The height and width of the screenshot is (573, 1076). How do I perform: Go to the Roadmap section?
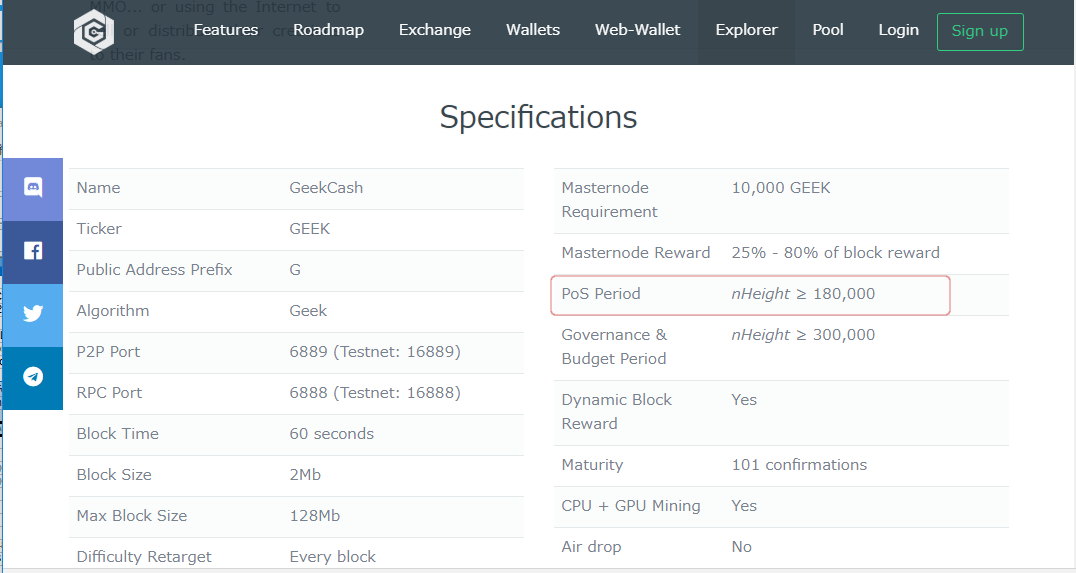(328, 30)
